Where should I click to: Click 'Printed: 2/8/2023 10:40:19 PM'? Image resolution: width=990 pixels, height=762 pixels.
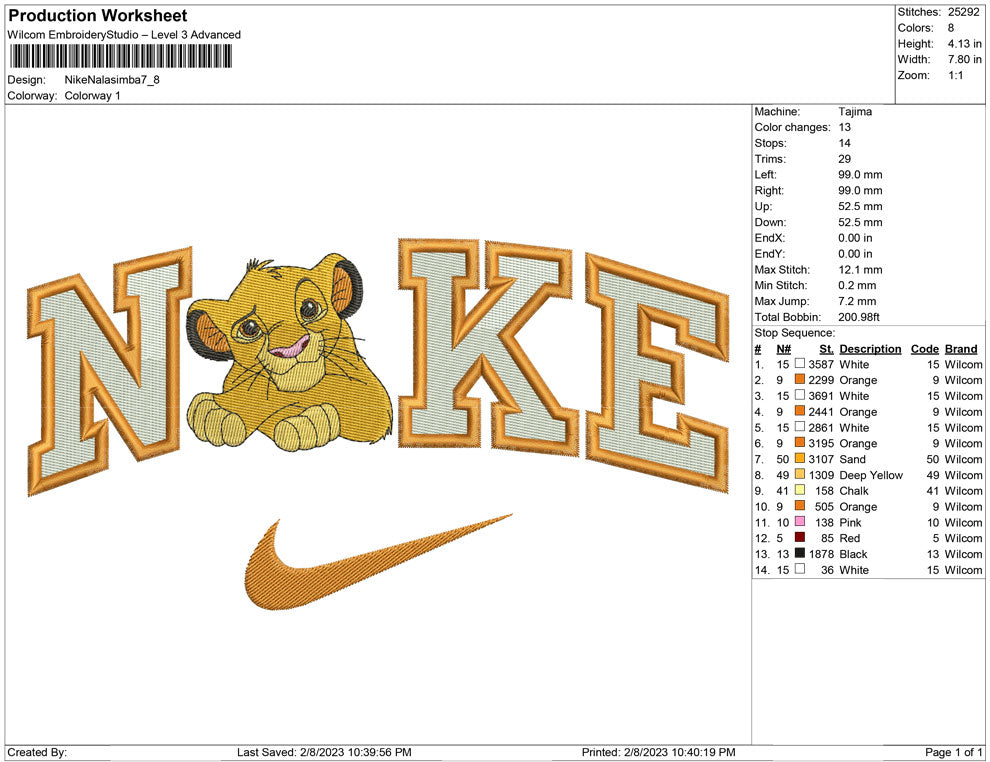pyautogui.click(x=659, y=752)
